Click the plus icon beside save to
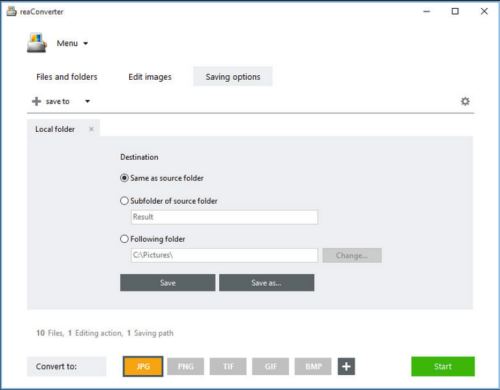 click(x=36, y=101)
